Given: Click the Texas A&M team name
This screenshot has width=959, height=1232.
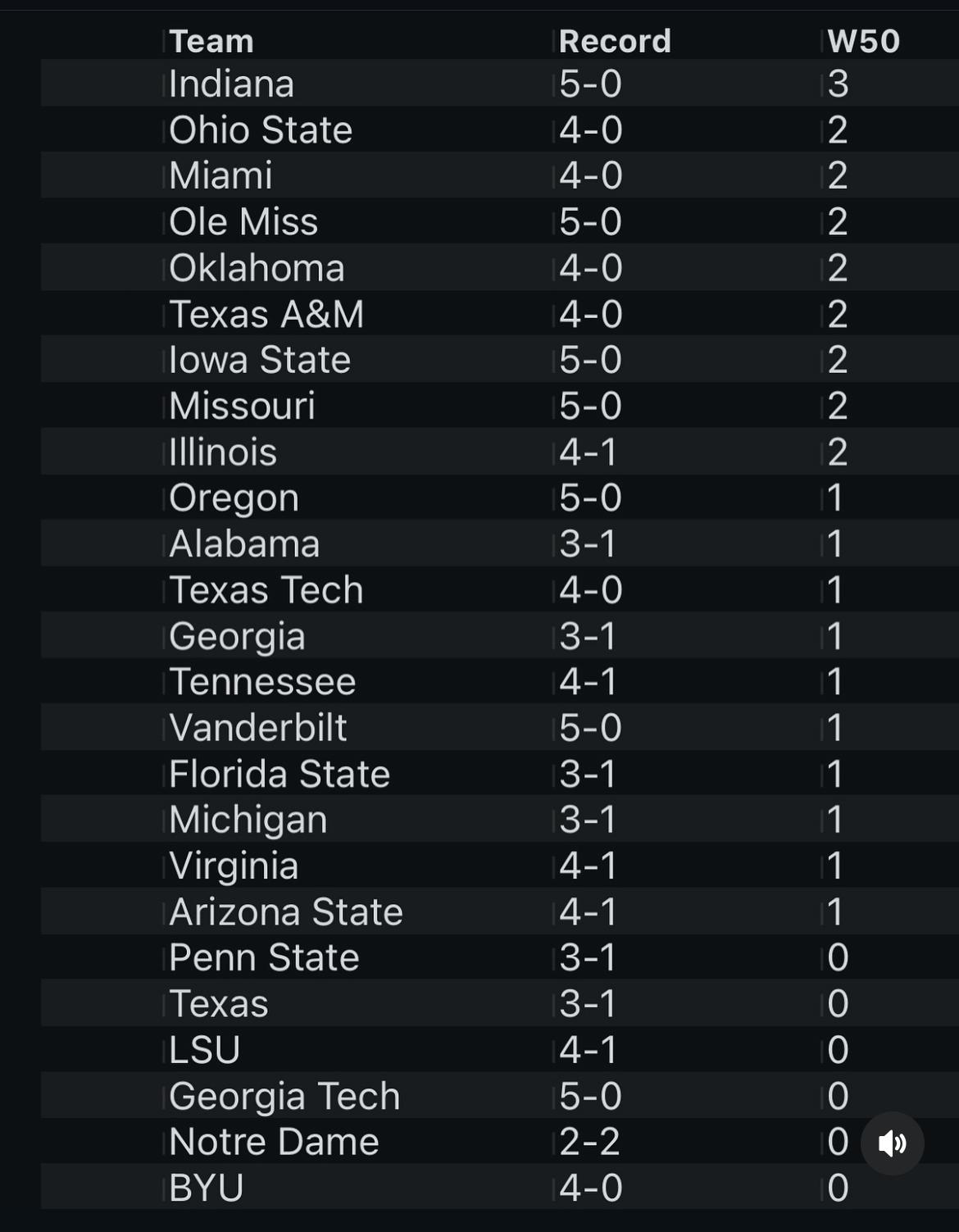Looking at the screenshot, I should pyautogui.click(x=266, y=314).
